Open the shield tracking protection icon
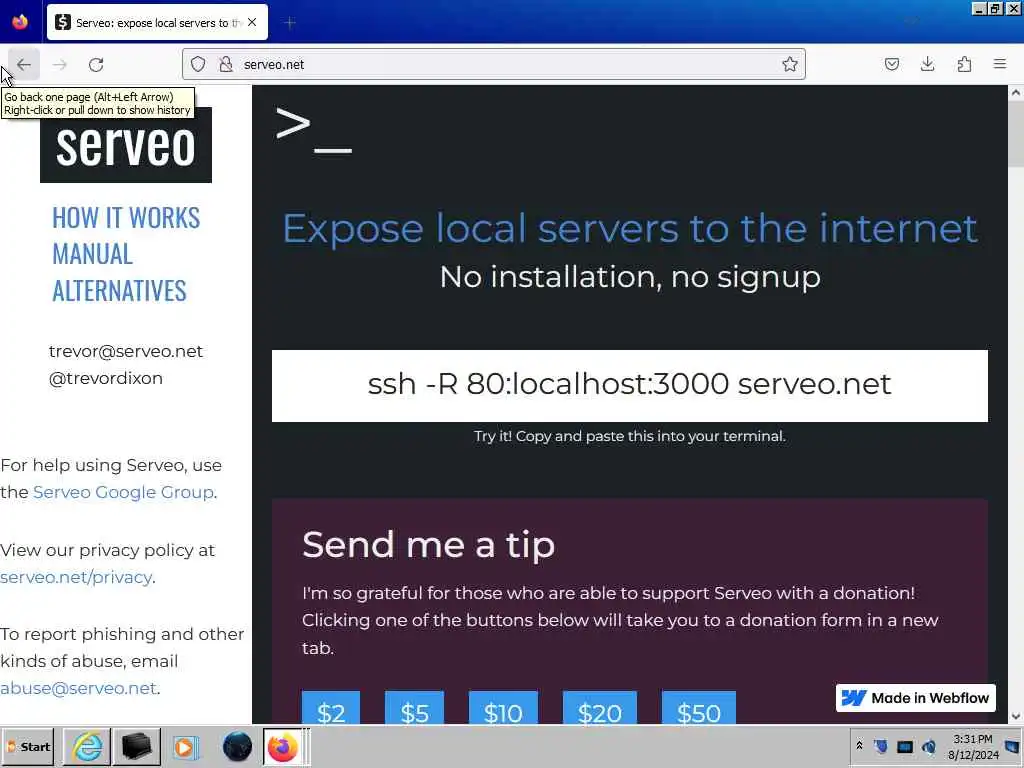The image size is (1024, 768). click(198, 64)
